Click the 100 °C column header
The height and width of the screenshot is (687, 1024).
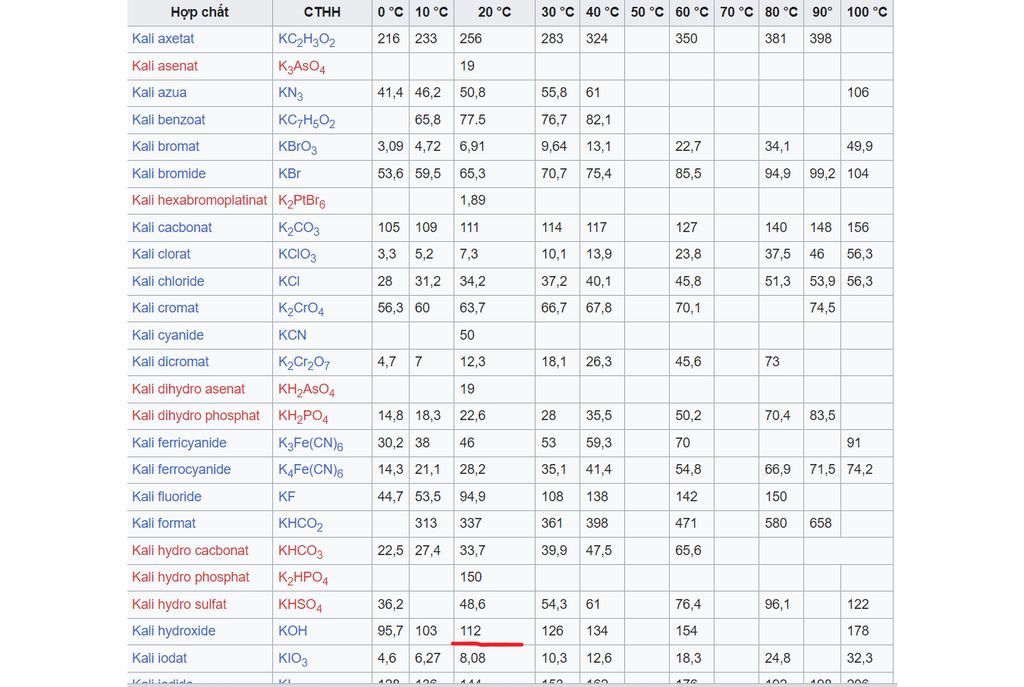point(867,12)
